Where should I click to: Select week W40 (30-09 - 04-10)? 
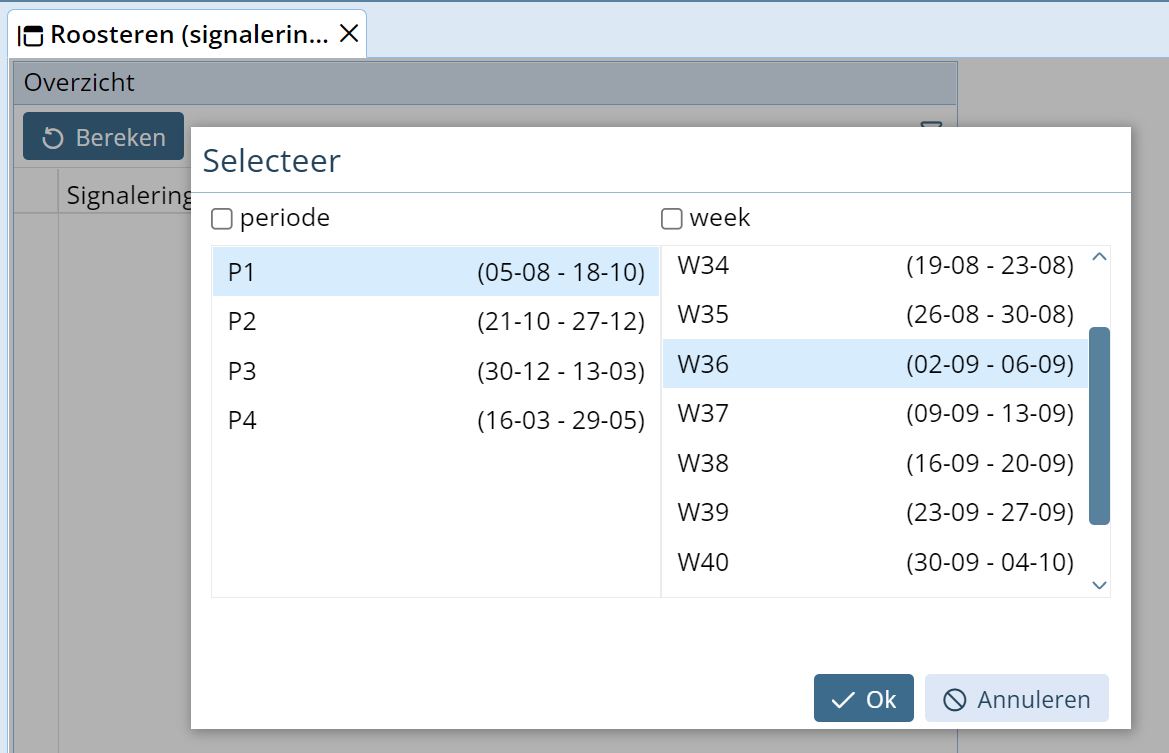875,562
